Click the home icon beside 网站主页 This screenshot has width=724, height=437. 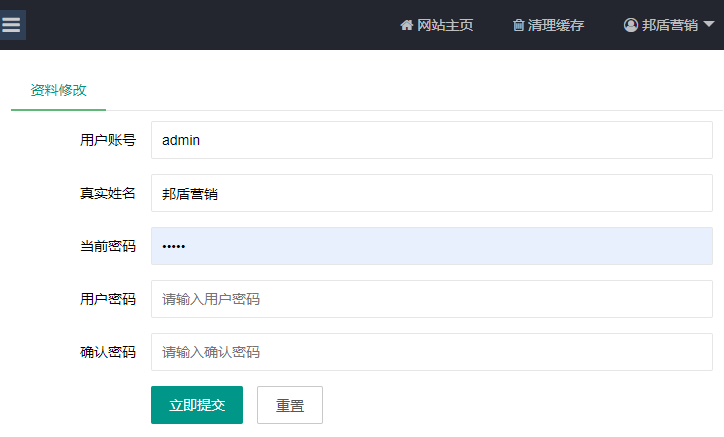[406, 25]
